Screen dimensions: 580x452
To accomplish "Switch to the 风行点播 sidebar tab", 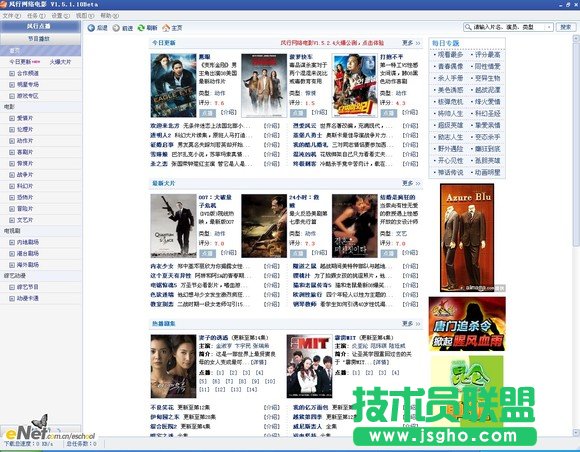I will (x=40, y=26).
